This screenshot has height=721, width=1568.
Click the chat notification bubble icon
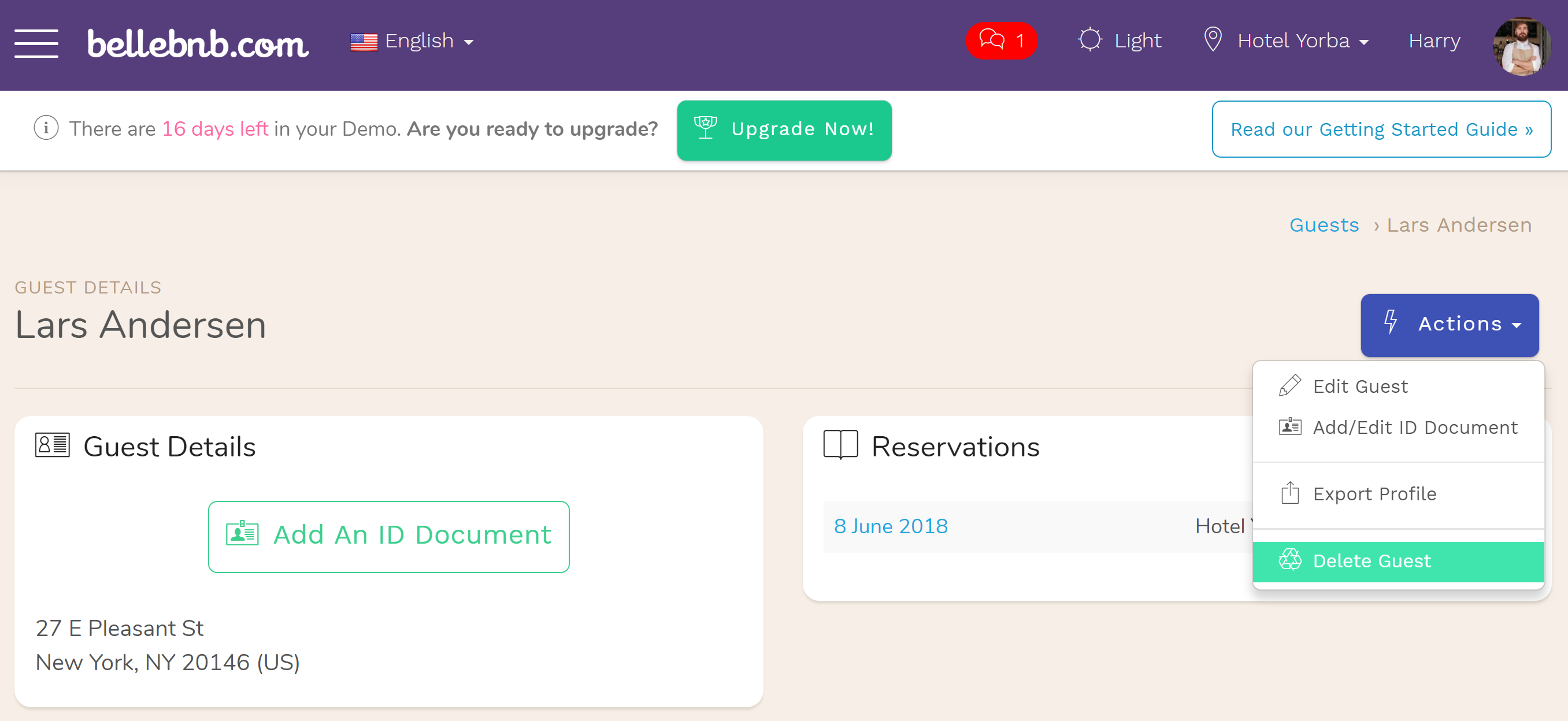[x=1002, y=41]
